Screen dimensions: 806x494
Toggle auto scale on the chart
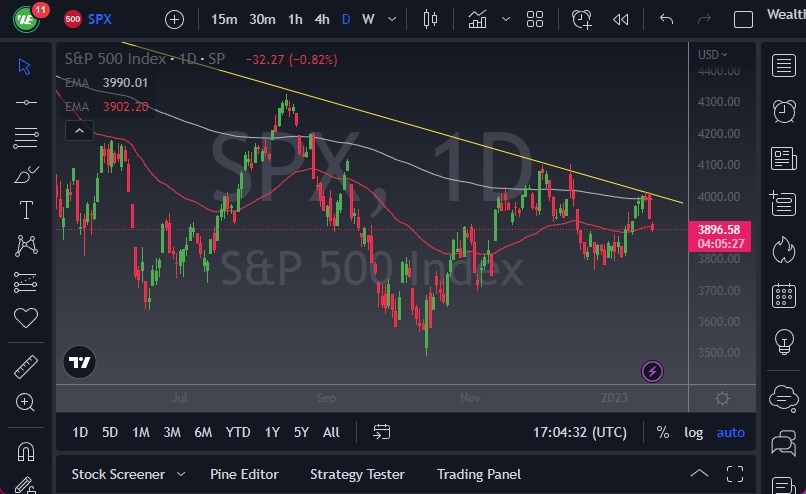(731, 432)
